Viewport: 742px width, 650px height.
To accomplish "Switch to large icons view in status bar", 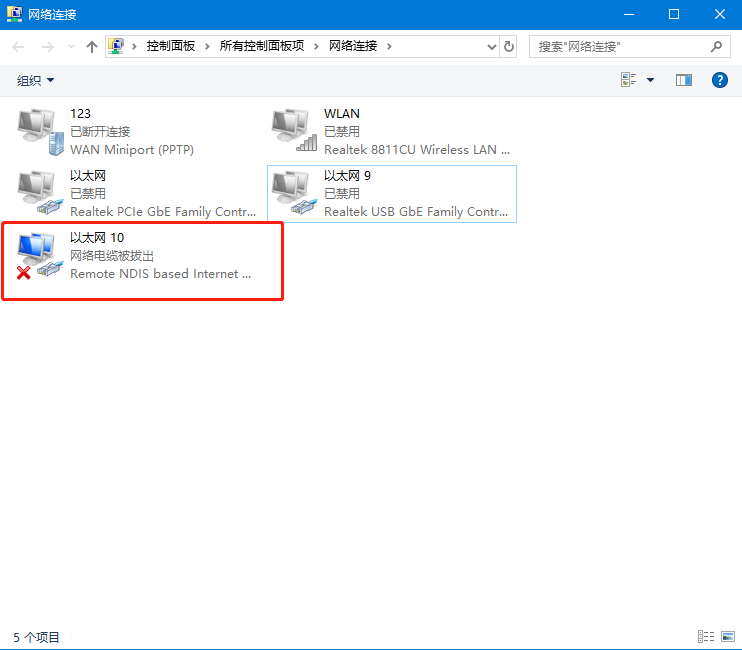I will 727,636.
